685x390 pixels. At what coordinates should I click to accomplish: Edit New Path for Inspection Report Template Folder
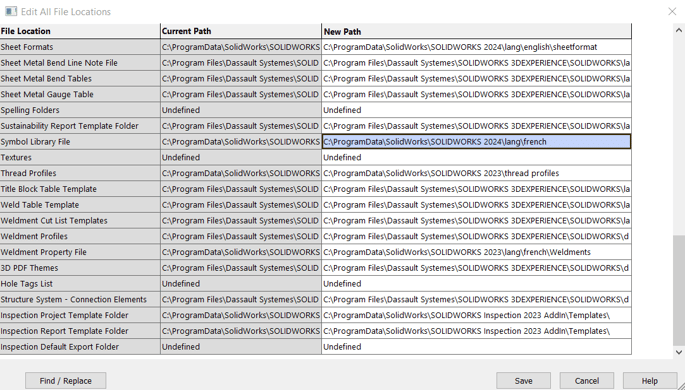point(477,331)
